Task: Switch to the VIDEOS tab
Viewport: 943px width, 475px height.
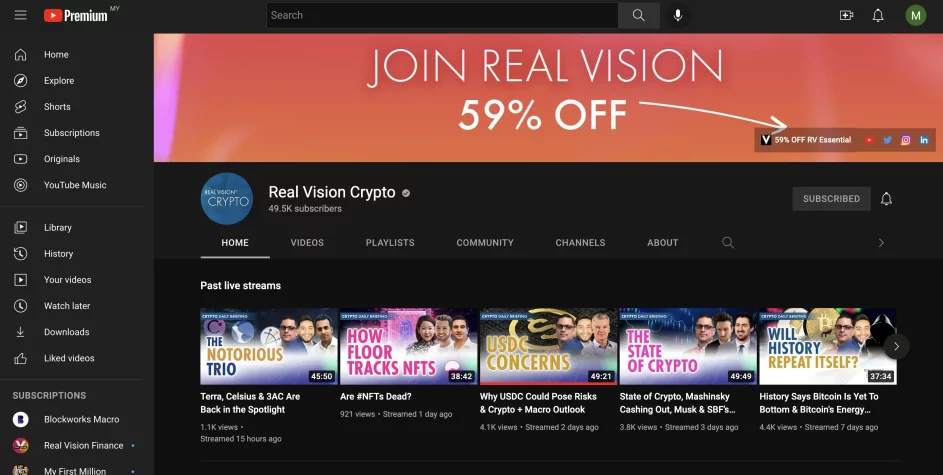Action: 307,242
